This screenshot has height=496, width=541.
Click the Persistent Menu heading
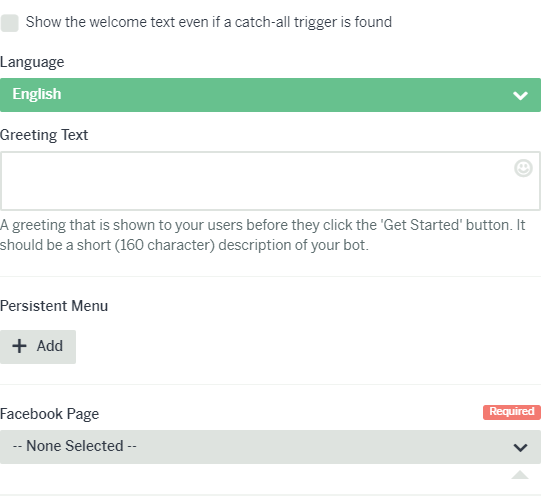pyautogui.click(x=54, y=306)
